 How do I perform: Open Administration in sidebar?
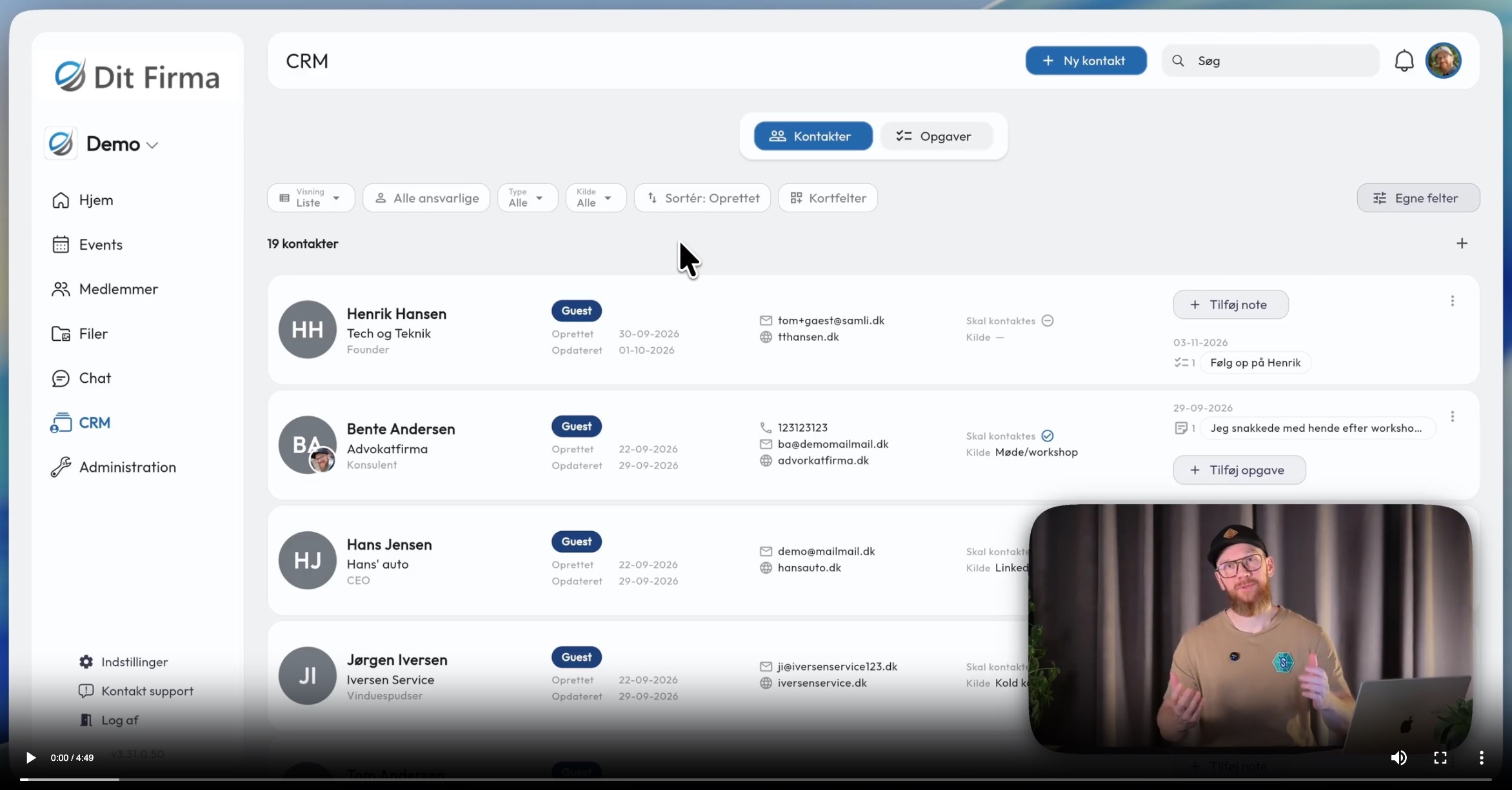(114, 467)
